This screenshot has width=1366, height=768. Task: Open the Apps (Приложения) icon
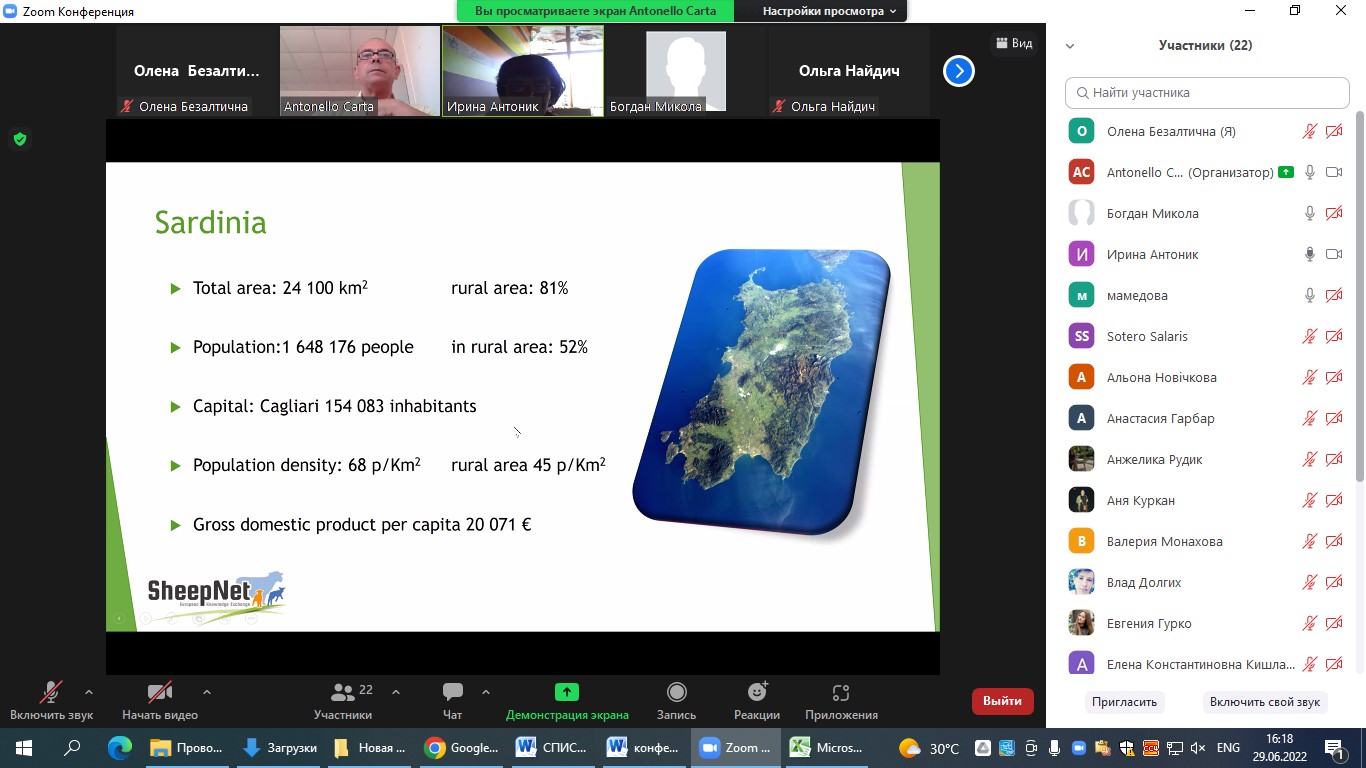coord(840,692)
